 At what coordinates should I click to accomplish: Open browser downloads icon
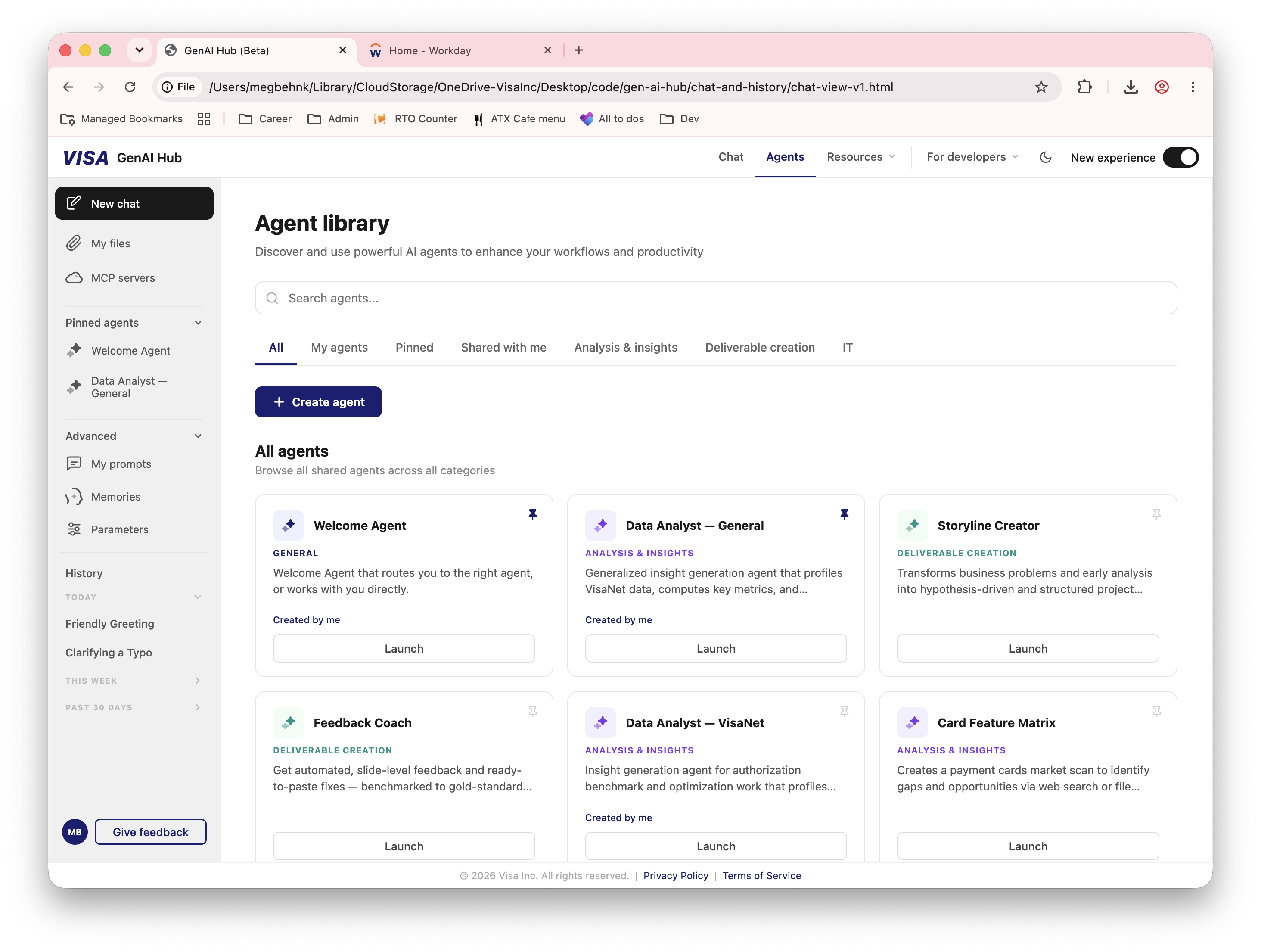tap(1131, 87)
